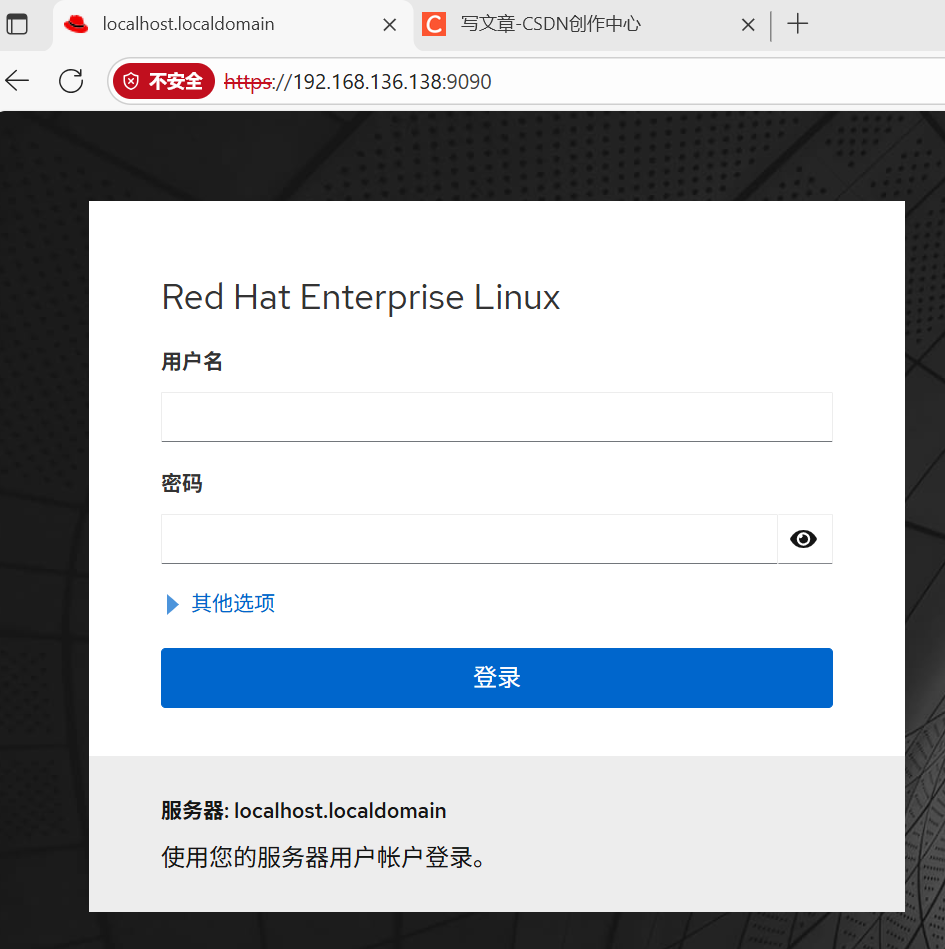Viewport: 945px width, 949px height.
Task: Open the tab actions menu icon
Action: 17,24
